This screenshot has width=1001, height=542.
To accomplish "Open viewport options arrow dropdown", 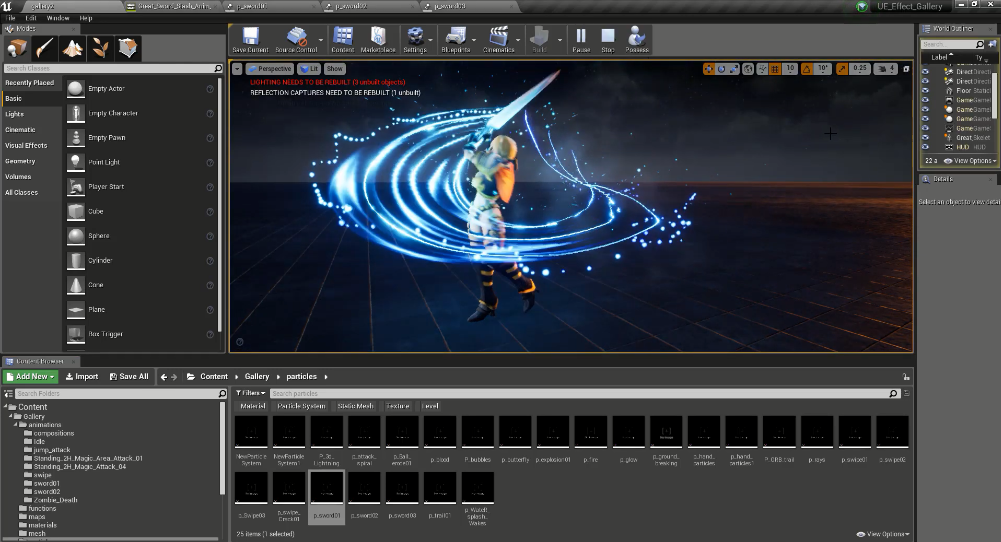I will [x=237, y=68].
